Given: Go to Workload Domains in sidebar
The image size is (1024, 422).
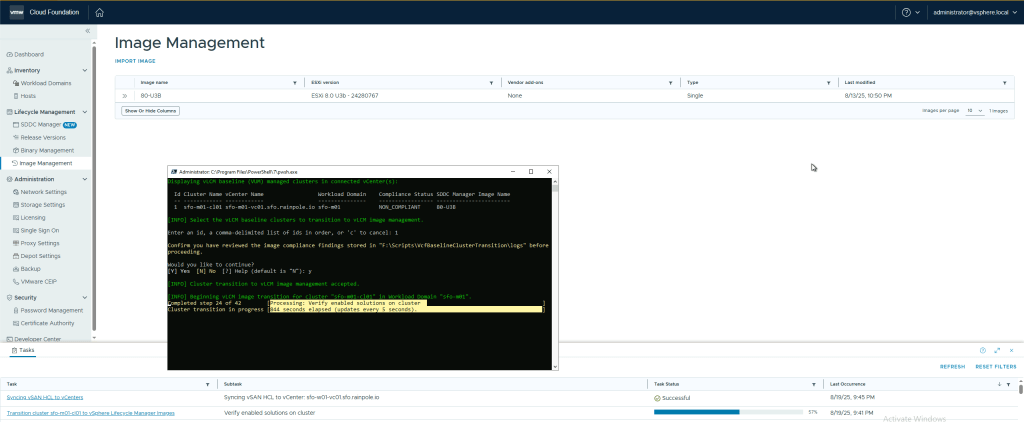Looking at the screenshot, I should point(47,83).
